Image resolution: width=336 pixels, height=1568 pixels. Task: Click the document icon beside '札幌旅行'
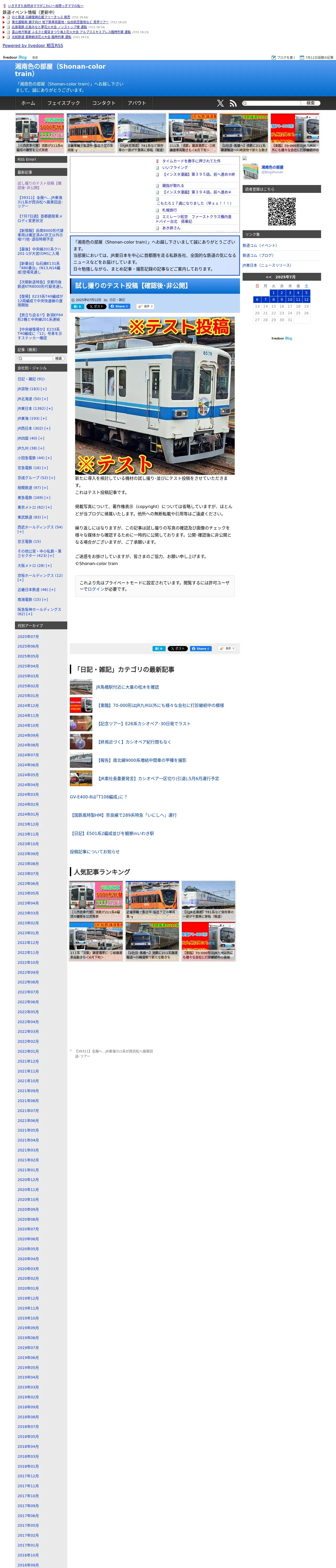click(157, 210)
